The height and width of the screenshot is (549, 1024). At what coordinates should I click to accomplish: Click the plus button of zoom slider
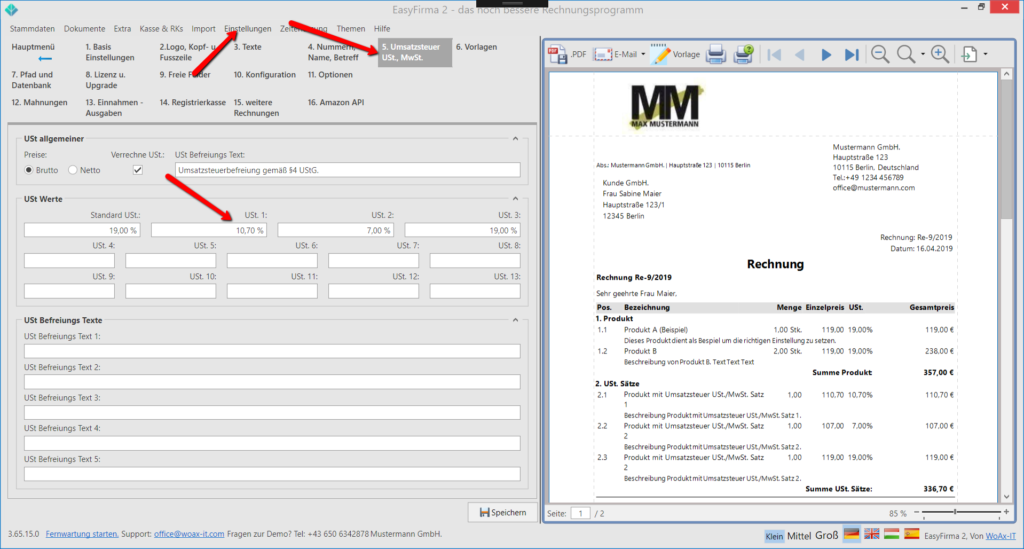pyautogui.click(x=1006, y=512)
